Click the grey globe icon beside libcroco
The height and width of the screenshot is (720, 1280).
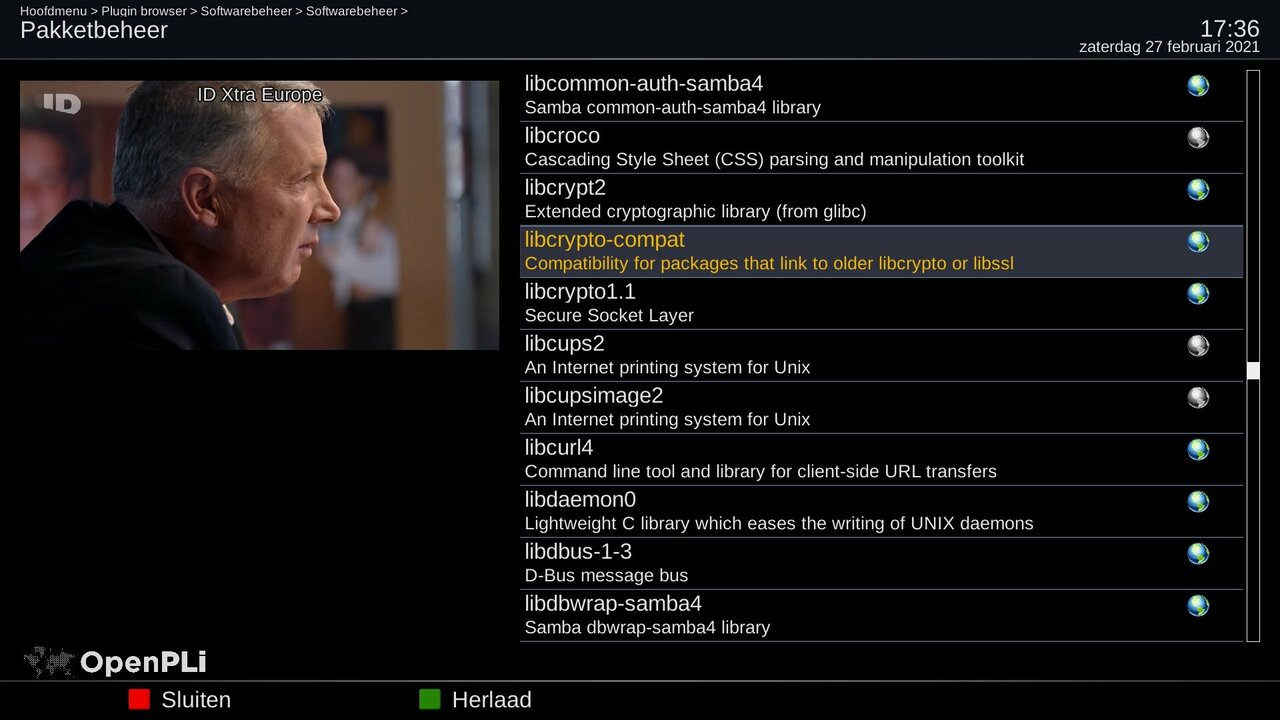[x=1198, y=138]
